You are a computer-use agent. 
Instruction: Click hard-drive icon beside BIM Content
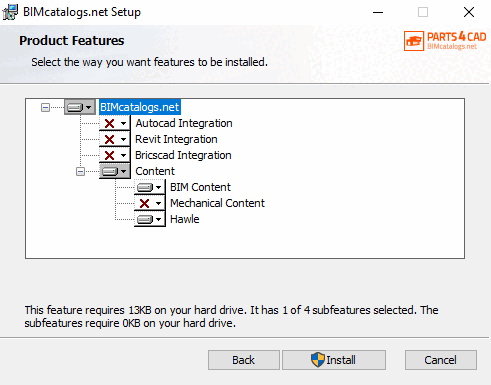click(145, 187)
